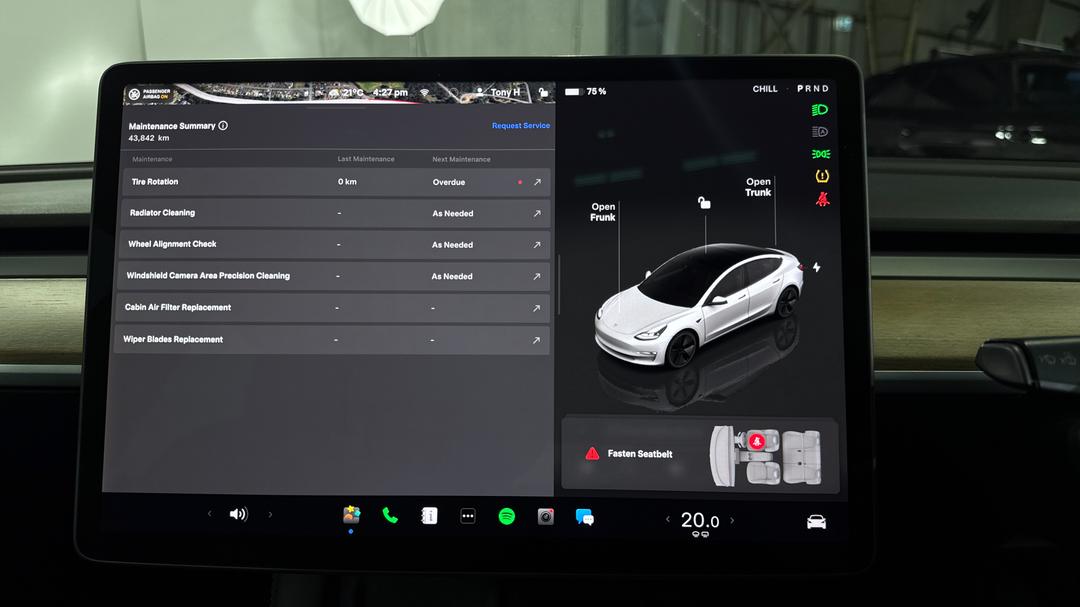
Task: Tap the red seatbelt seat marker
Action: (756, 441)
